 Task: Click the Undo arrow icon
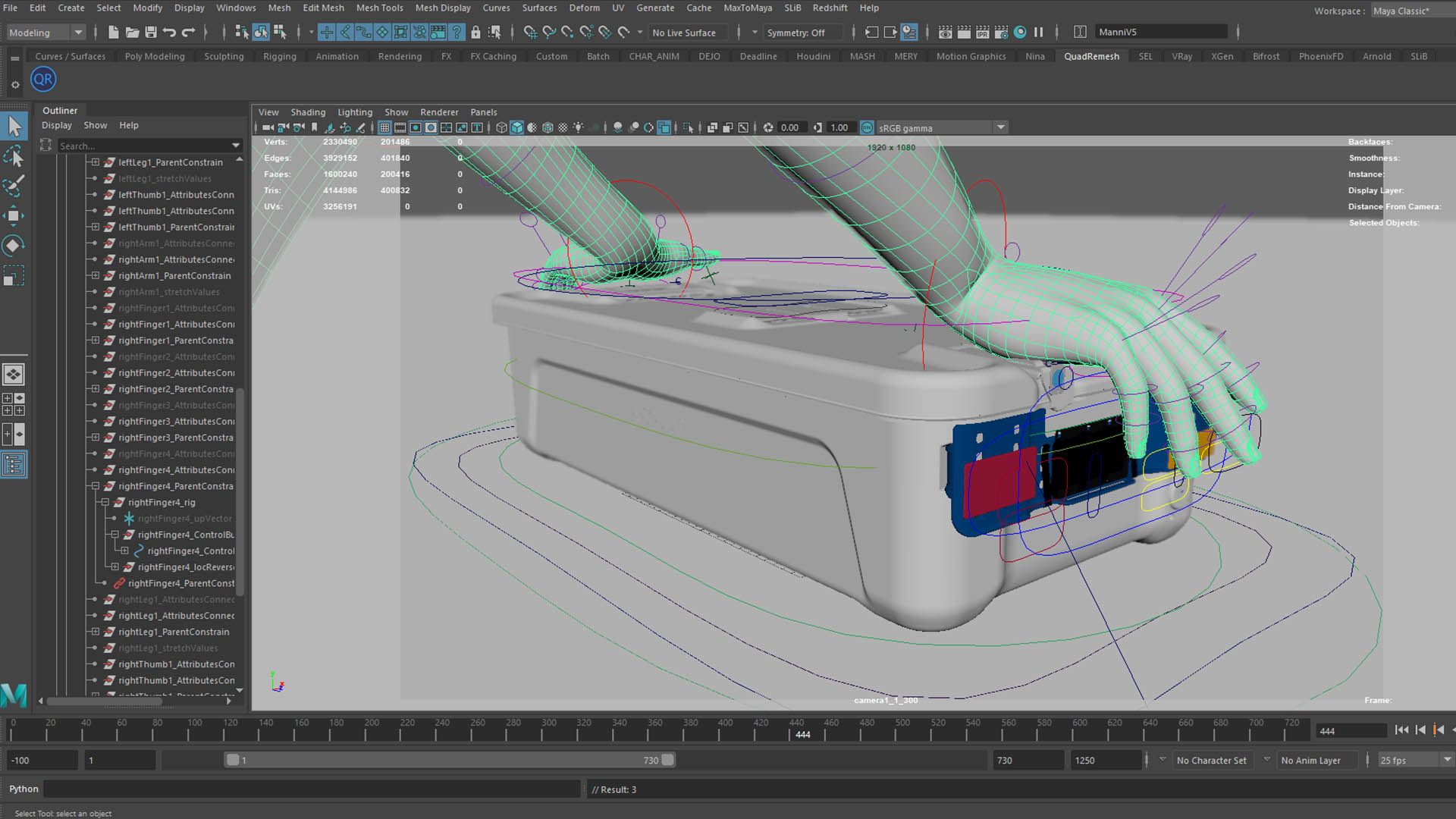[169, 32]
